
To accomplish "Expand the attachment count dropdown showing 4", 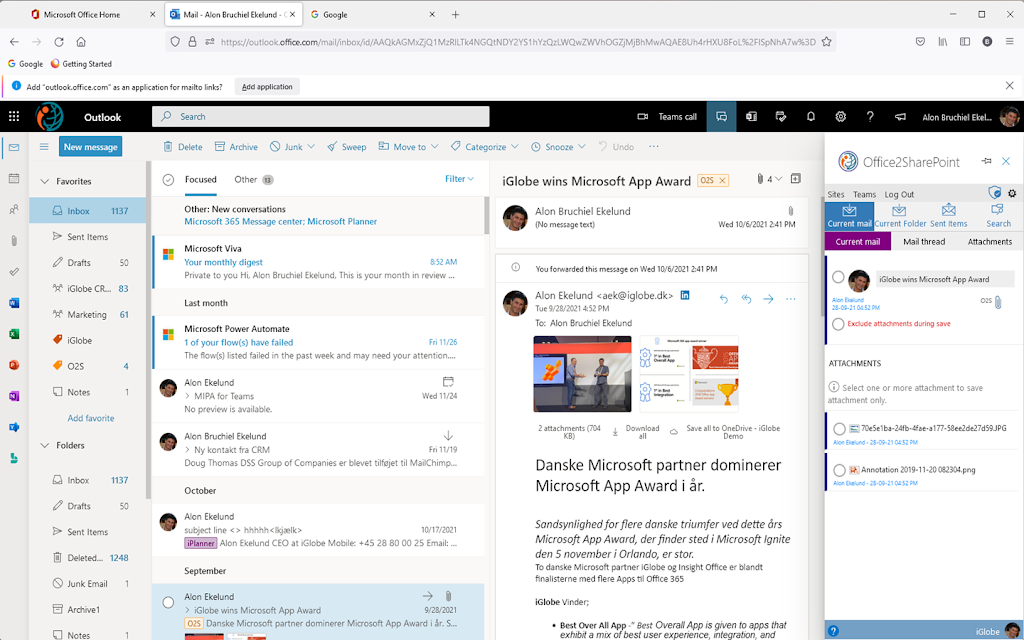I will click(x=769, y=179).
